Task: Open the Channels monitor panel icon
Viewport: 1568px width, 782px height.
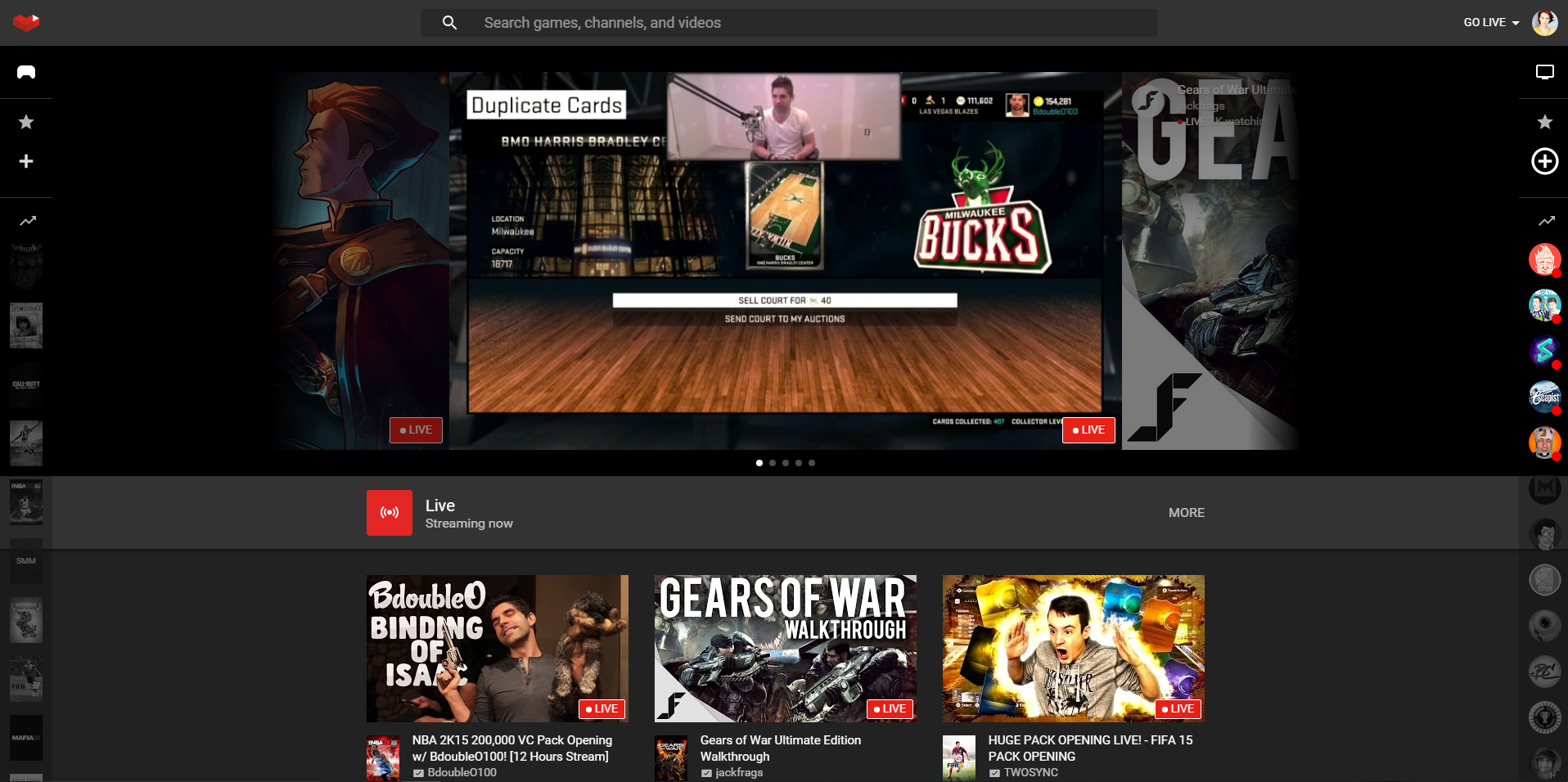Action: tap(1544, 72)
